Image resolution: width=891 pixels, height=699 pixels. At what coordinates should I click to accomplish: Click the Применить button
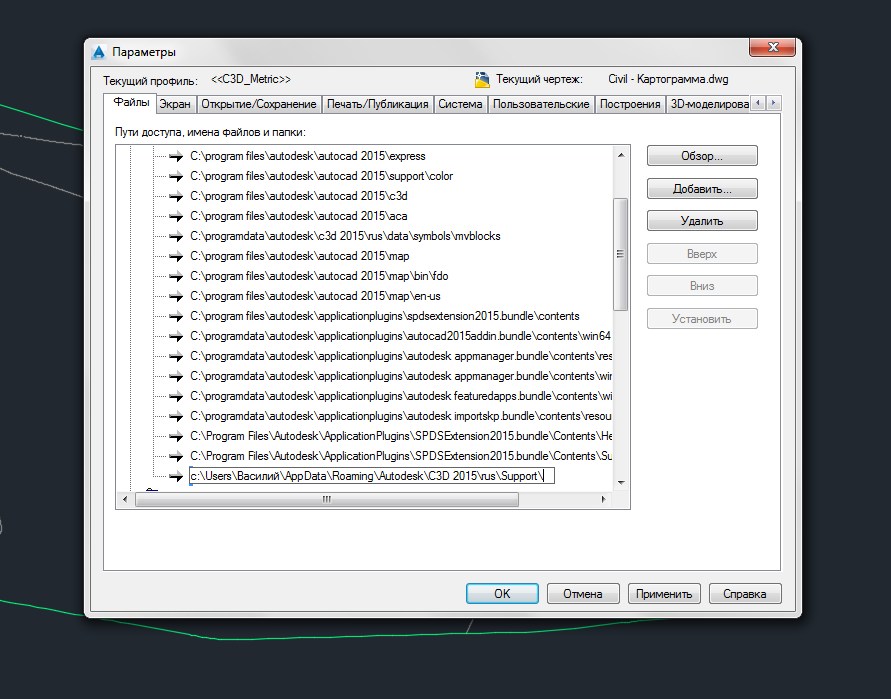664,594
